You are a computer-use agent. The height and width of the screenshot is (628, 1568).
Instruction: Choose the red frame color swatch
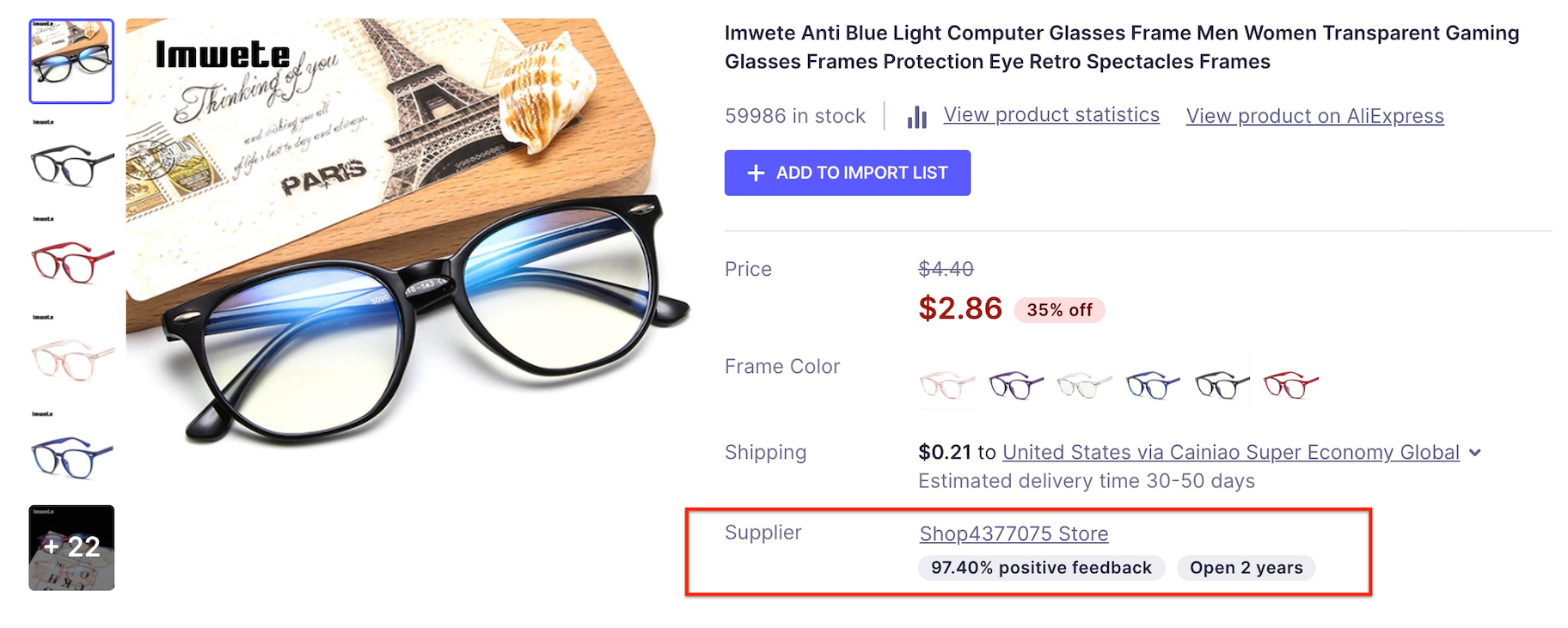[1290, 385]
